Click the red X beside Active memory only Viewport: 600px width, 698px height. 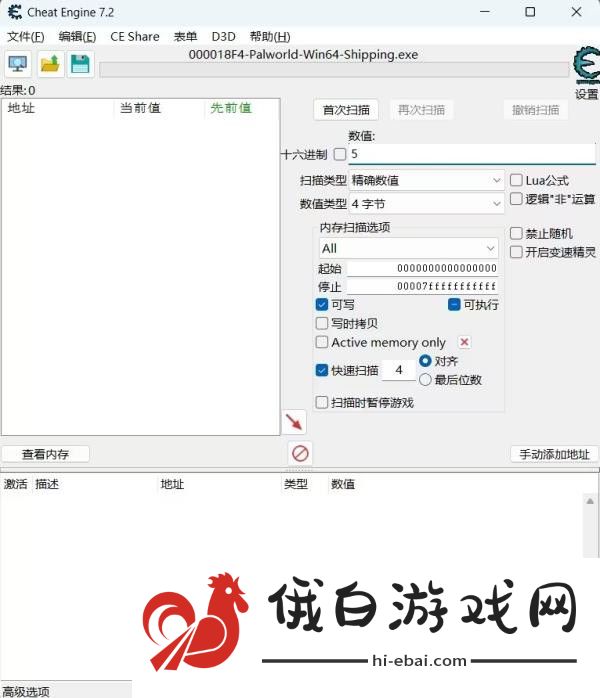tap(464, 342)
